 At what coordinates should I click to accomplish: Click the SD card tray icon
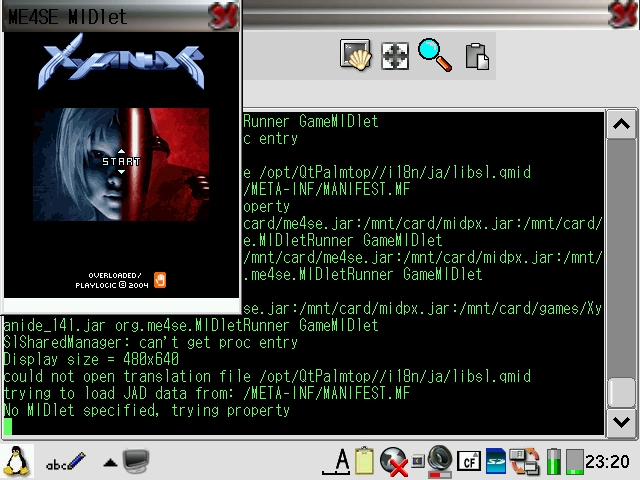(496, 461)
